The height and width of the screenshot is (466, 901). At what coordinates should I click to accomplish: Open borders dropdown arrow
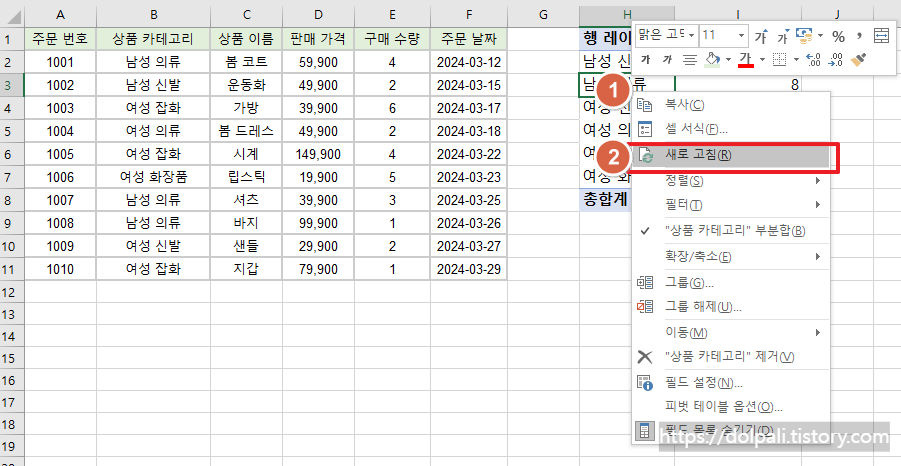point(796,59)
